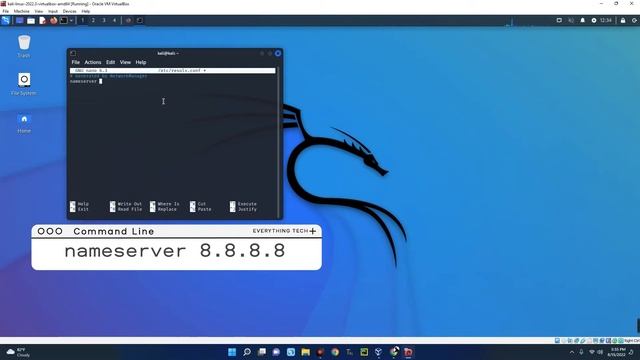The image size is (640, 360).
Task: Open VirtualBox File menu
Action: coord(5,11)
